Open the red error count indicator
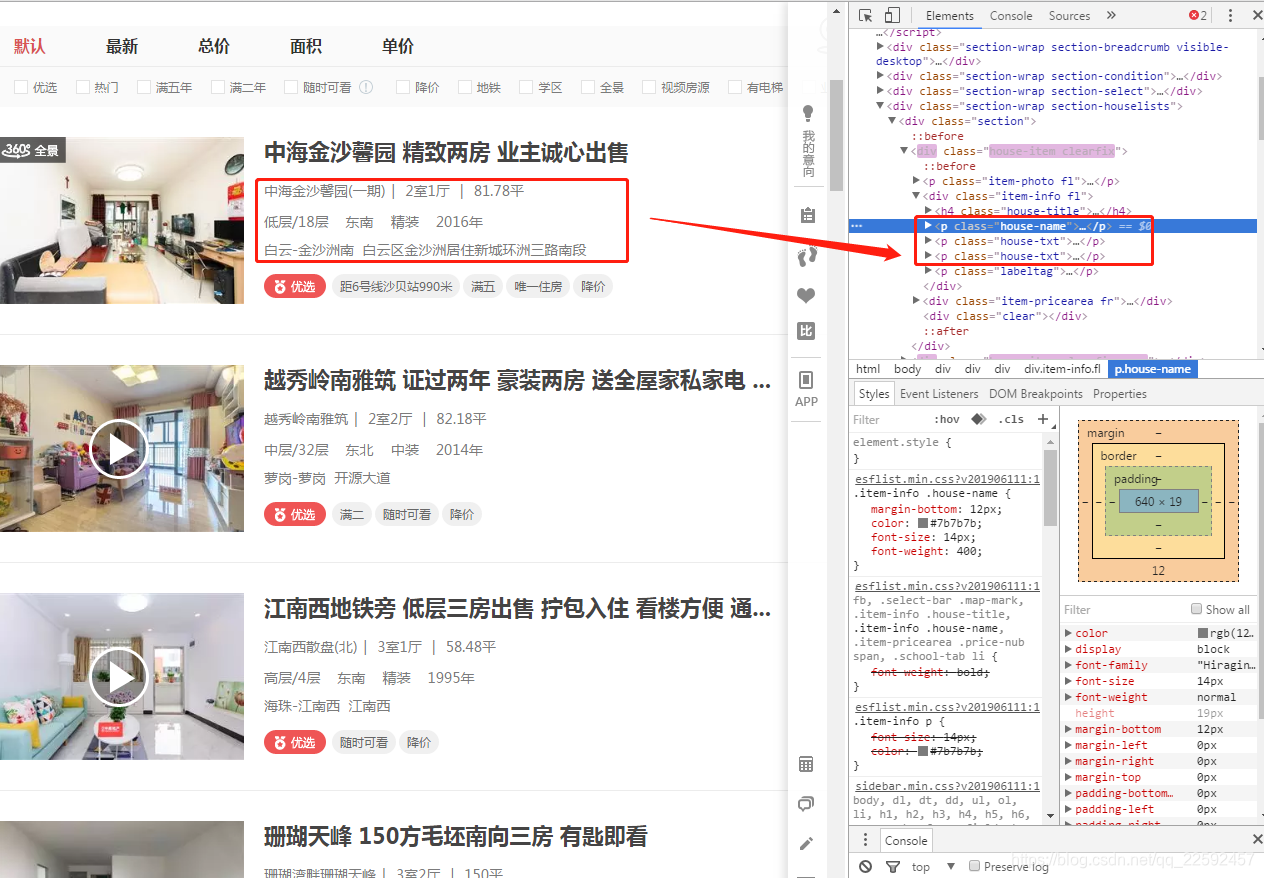1264x878 pixels. pyautogui.click(x=1198, y=15)
